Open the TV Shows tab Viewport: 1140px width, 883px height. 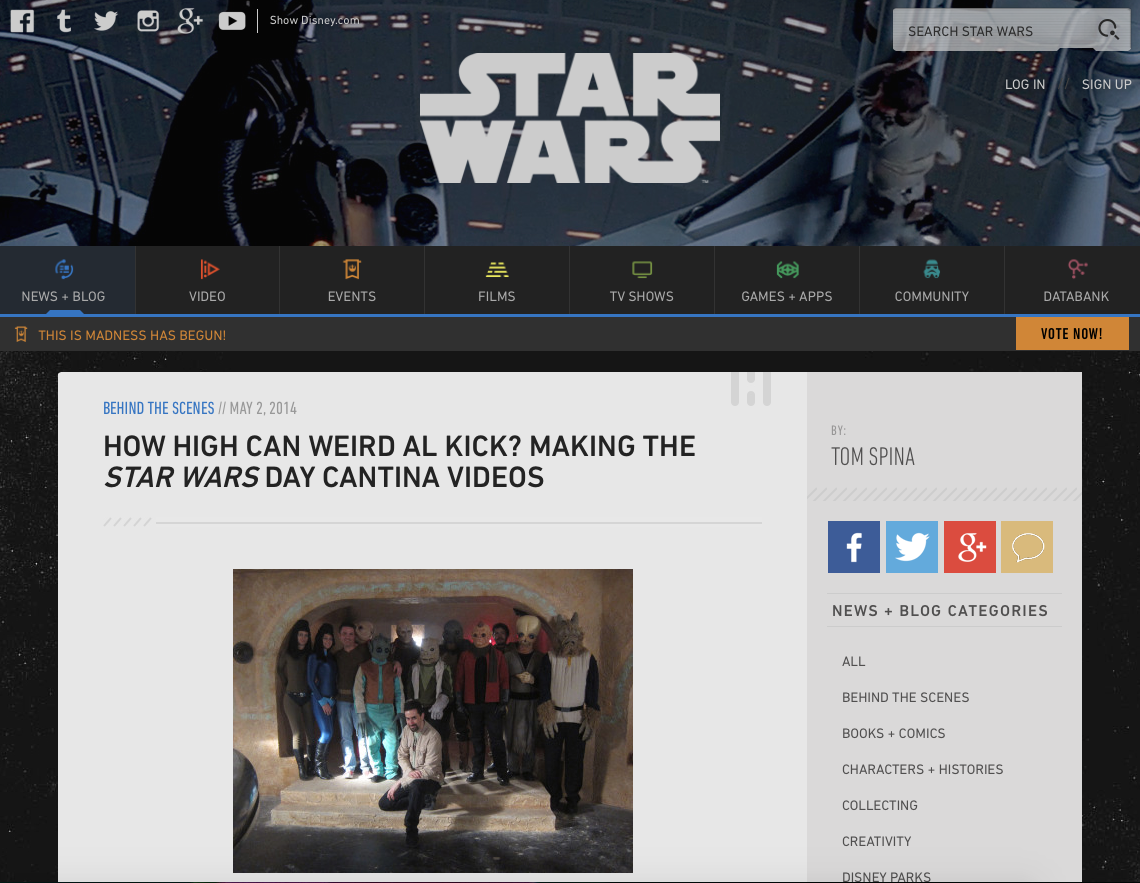pyautogui.click(x=642, y=281)
